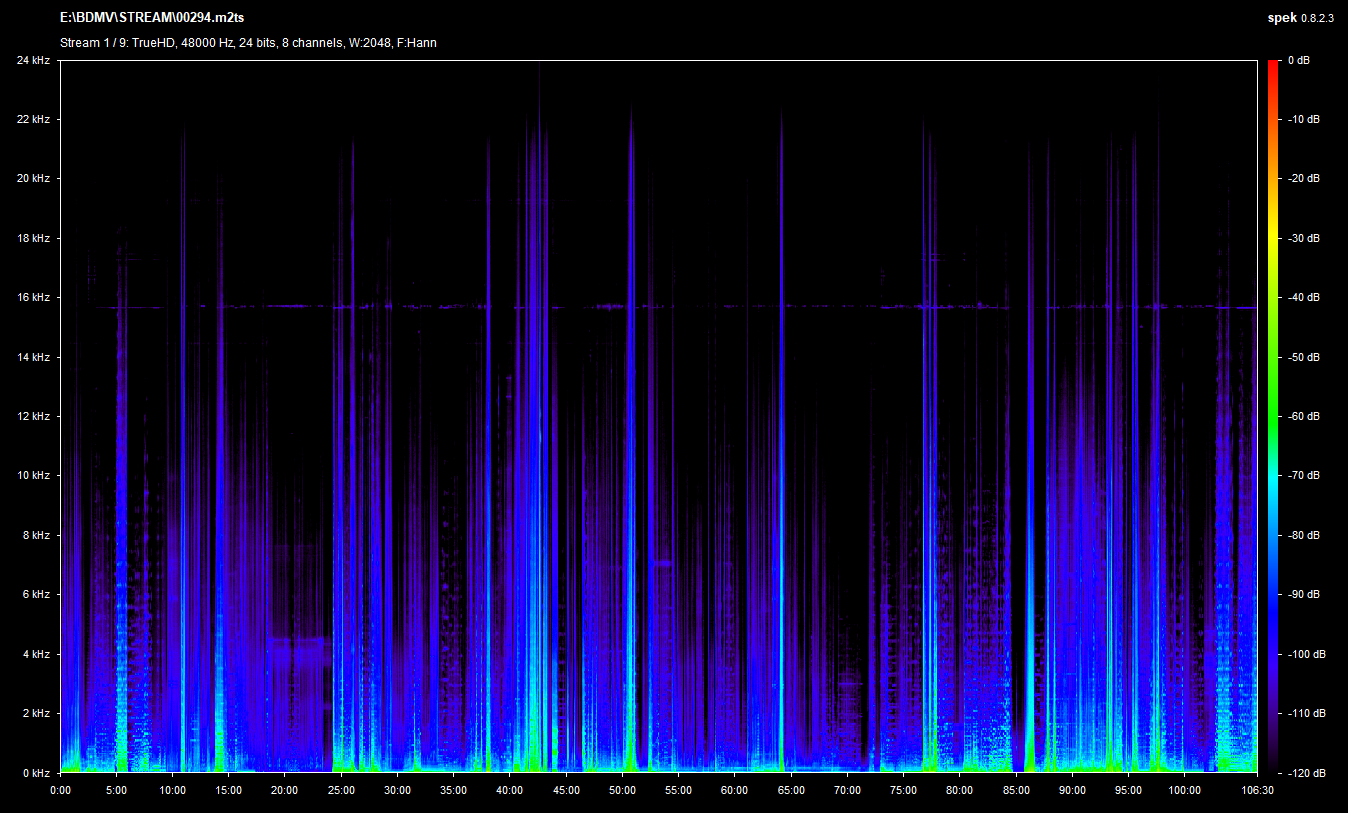The image size is (1348, 813).
Task: Click the 0:00 start time marker
Action: [60, 790]
